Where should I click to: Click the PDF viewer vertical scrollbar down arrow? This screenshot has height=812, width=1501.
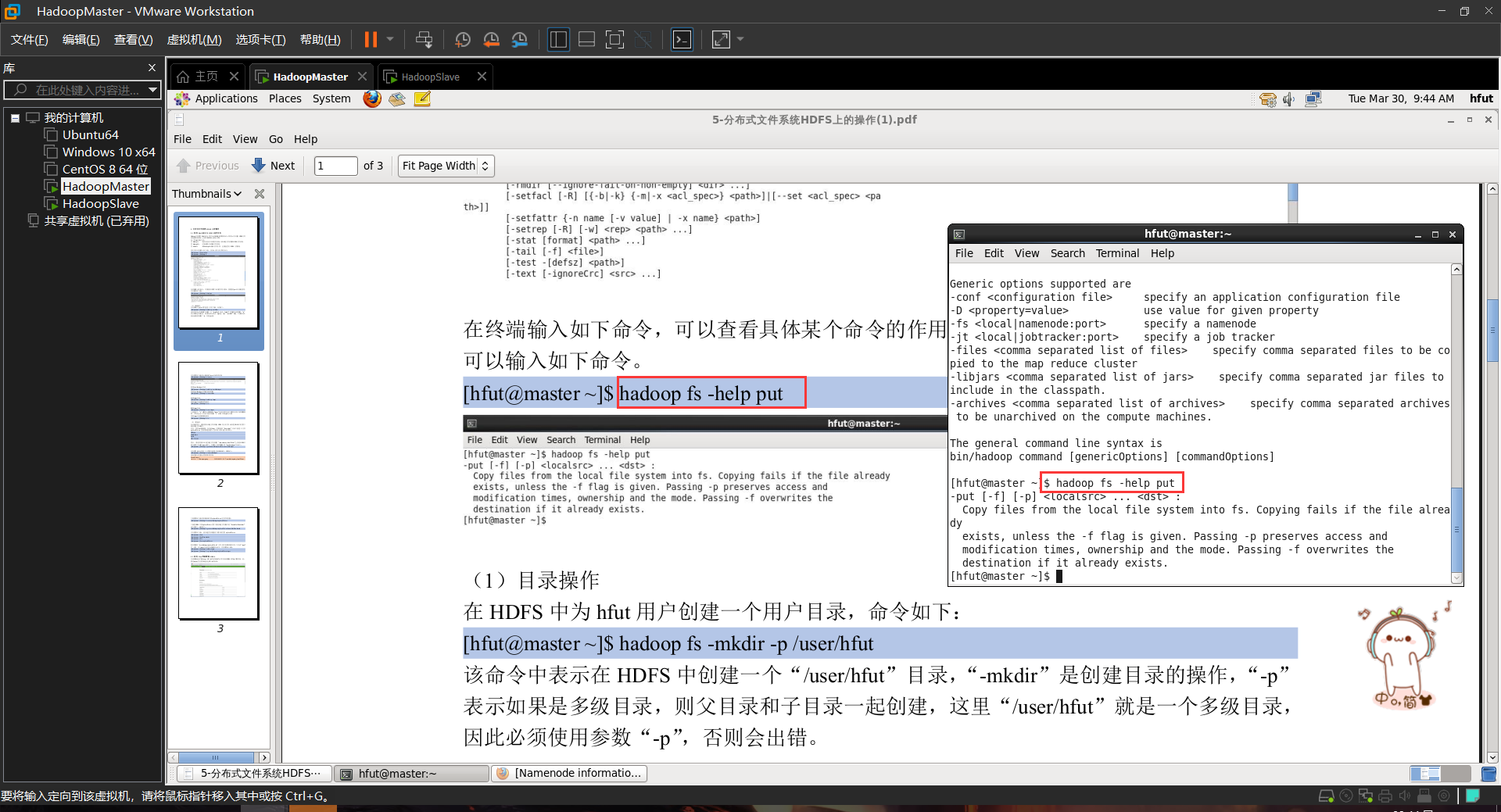1492,757
